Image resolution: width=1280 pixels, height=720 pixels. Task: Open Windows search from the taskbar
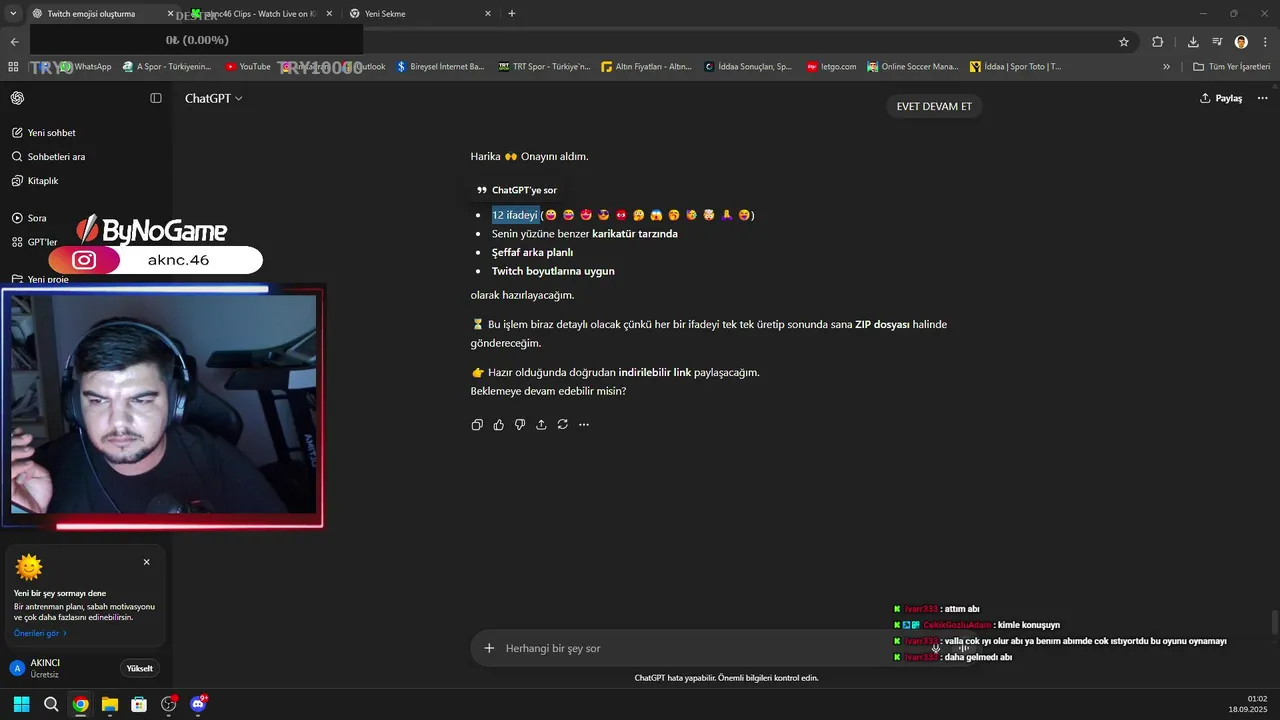(x=51, y=704)
